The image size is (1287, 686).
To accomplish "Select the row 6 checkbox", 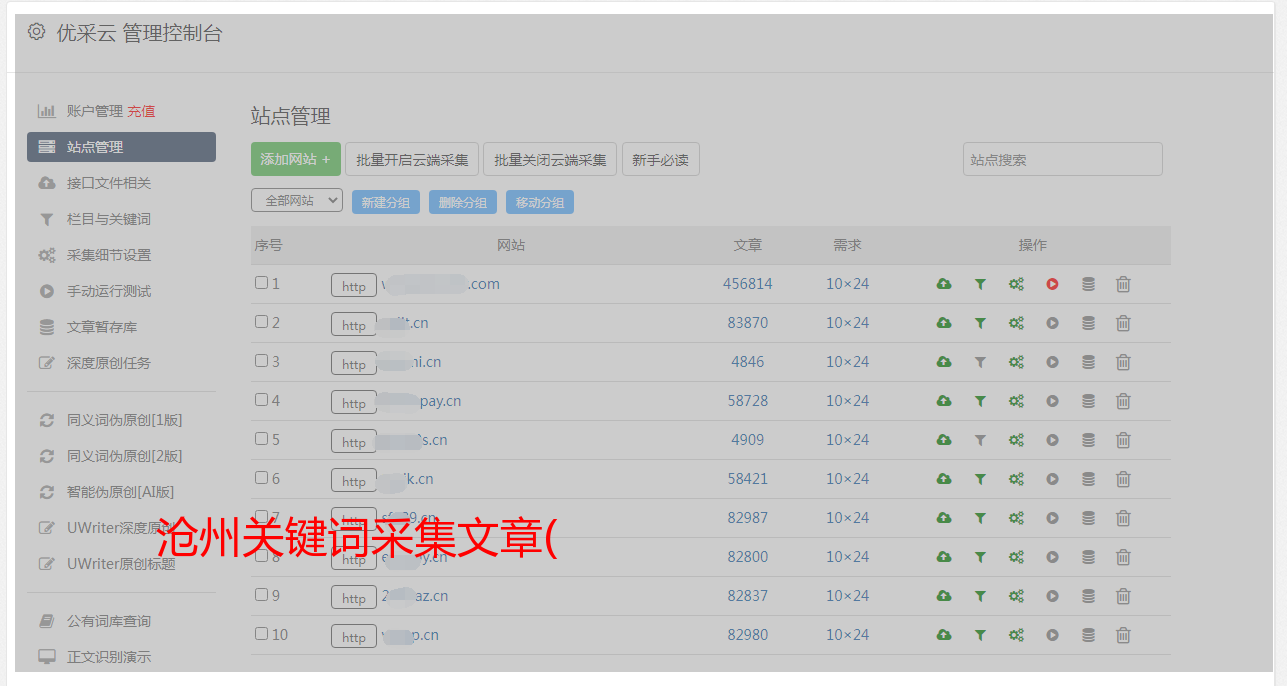I will [x=261, y=478].
